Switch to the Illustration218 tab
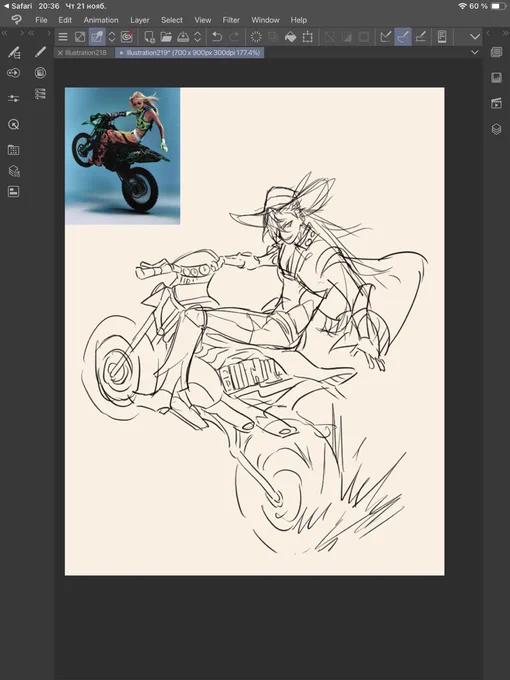 [x=85, y=52]
